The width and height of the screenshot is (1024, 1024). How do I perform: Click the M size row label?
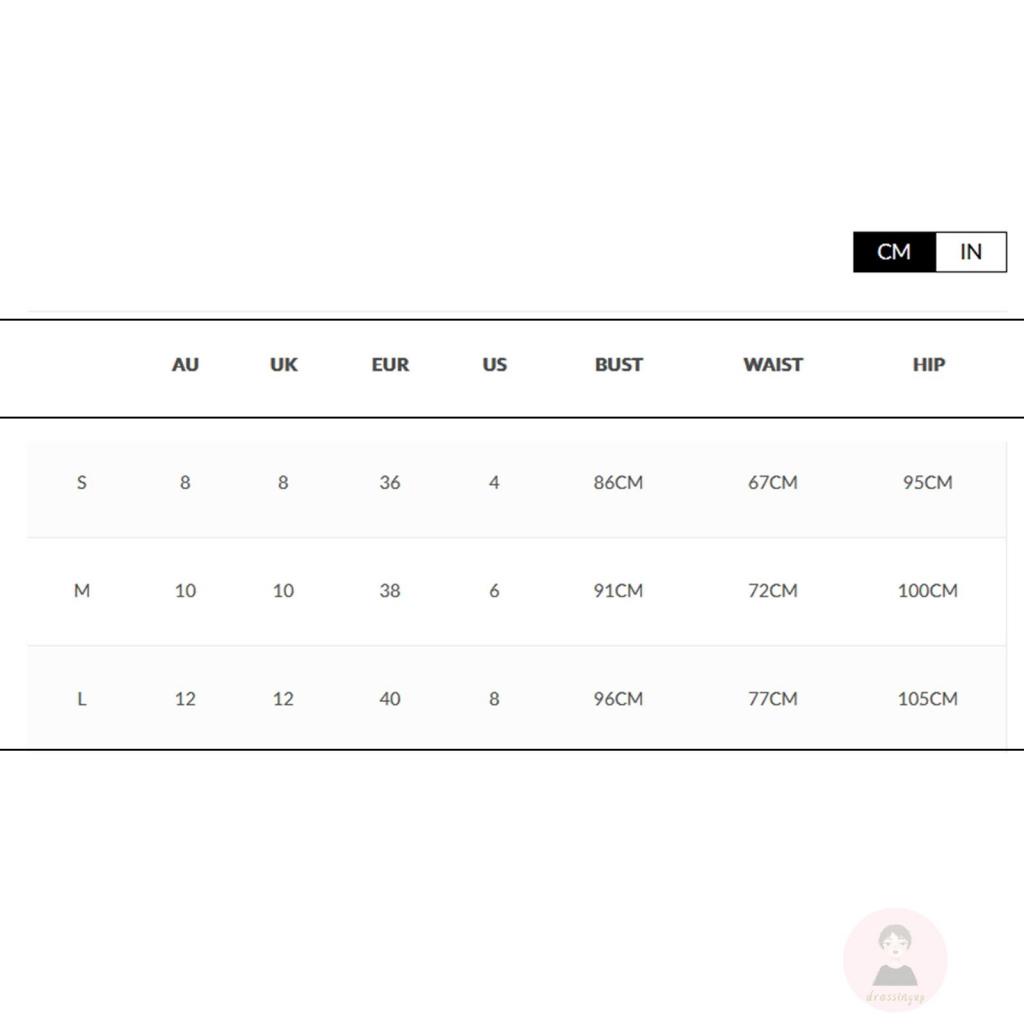82,591
